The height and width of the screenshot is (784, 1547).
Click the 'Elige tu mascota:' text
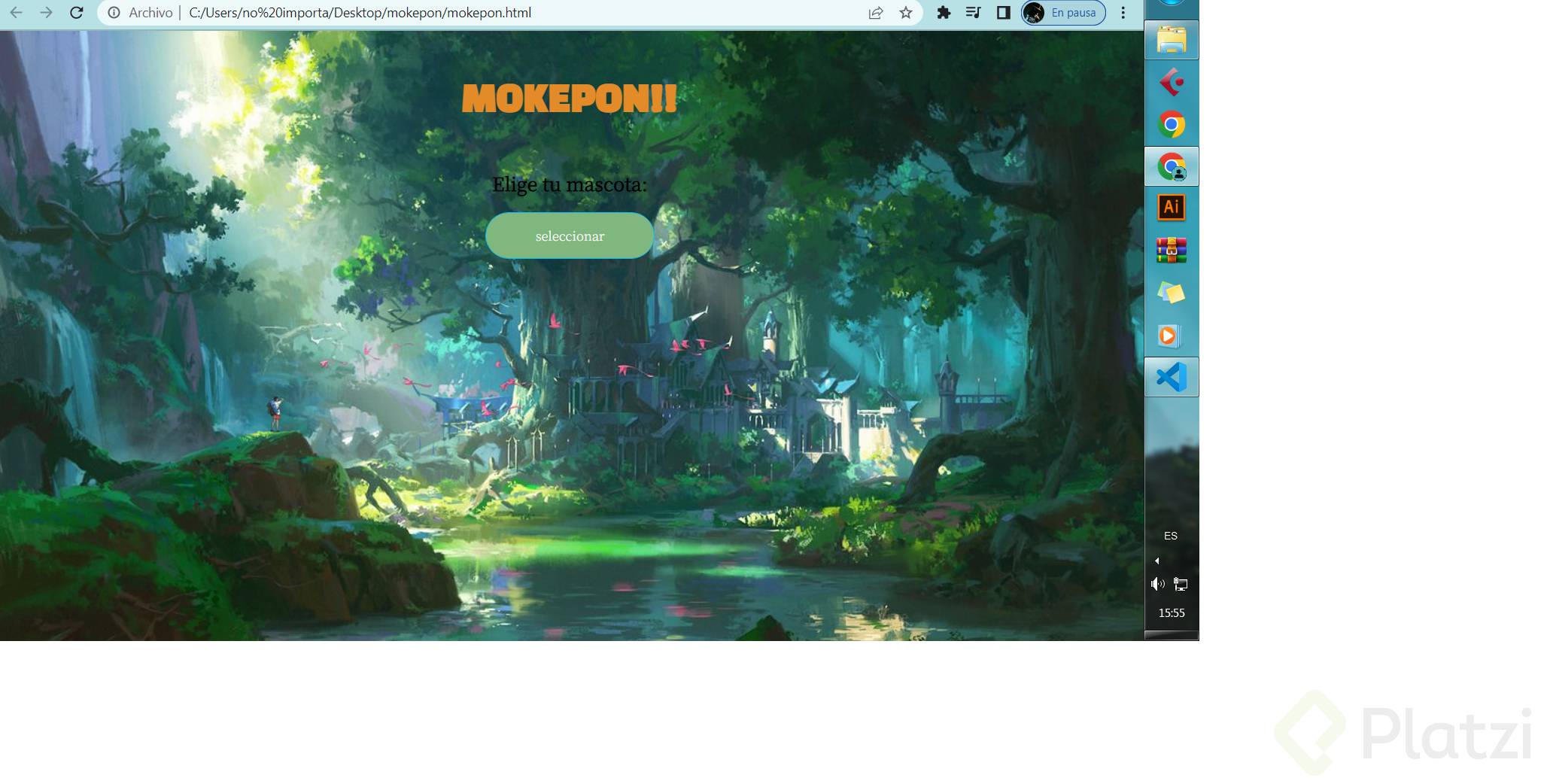click(x=570, y=184)
